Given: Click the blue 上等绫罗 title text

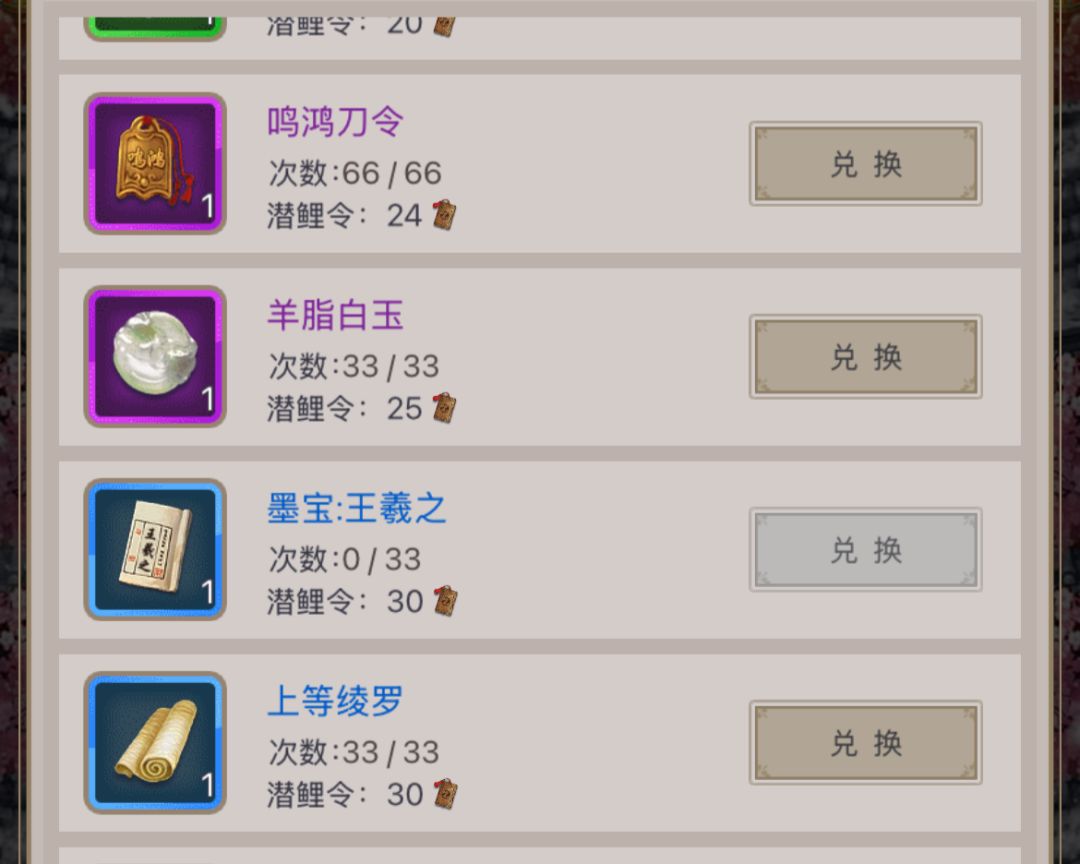Looking at the screenshot, I should (x=335, y=701).
